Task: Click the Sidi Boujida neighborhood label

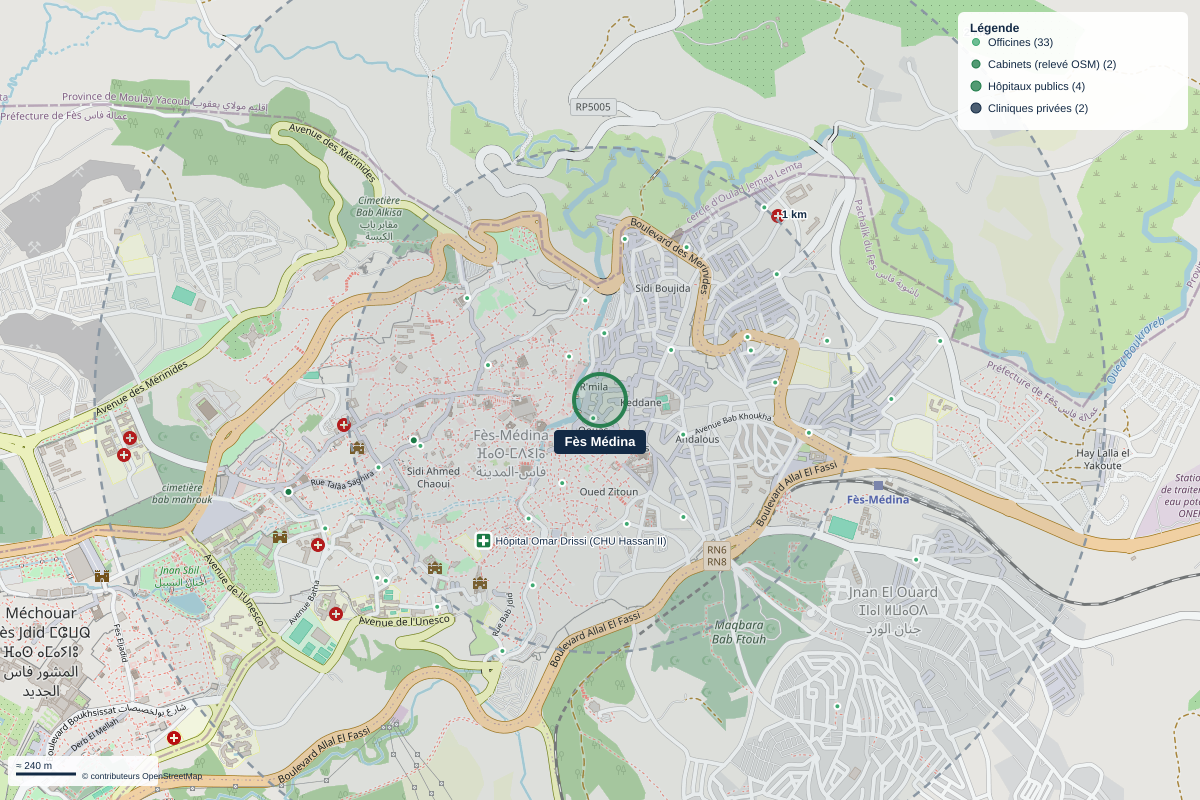Action: [x=663, y=288]
